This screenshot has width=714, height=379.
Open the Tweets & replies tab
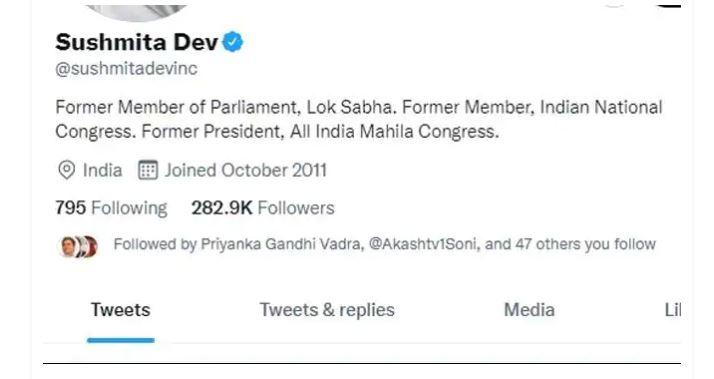[327, 310]
